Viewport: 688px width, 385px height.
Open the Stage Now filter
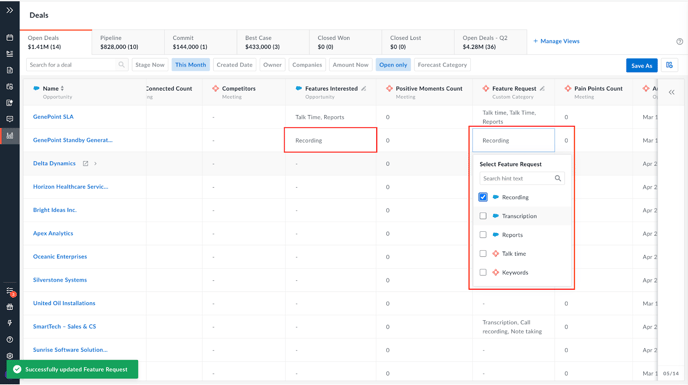click(150, 65)
